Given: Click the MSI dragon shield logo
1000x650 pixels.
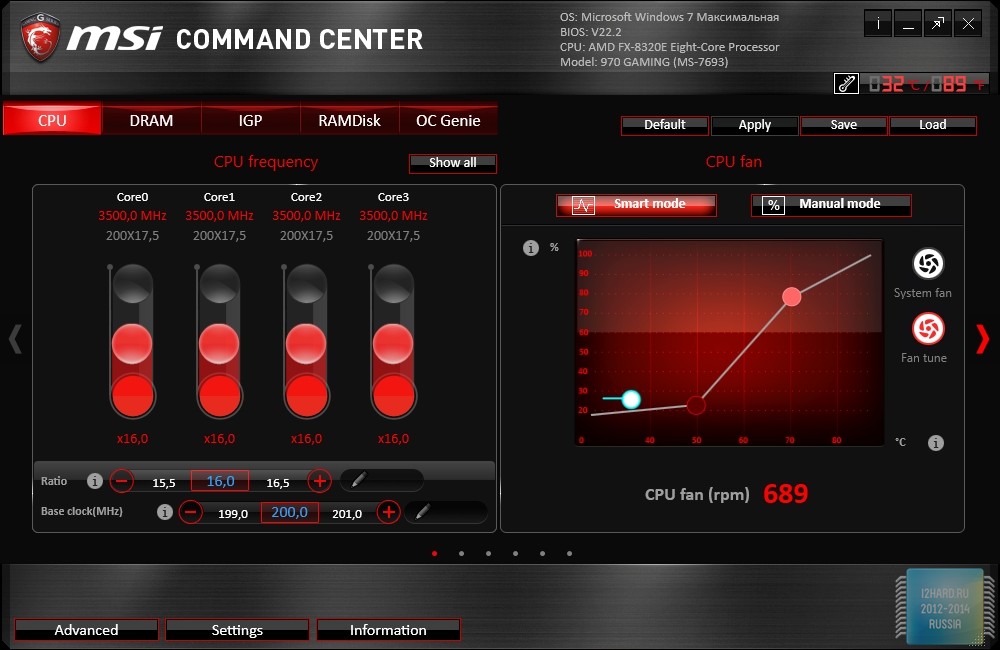Looking at the screenshot, I should [x=40, y=37].
